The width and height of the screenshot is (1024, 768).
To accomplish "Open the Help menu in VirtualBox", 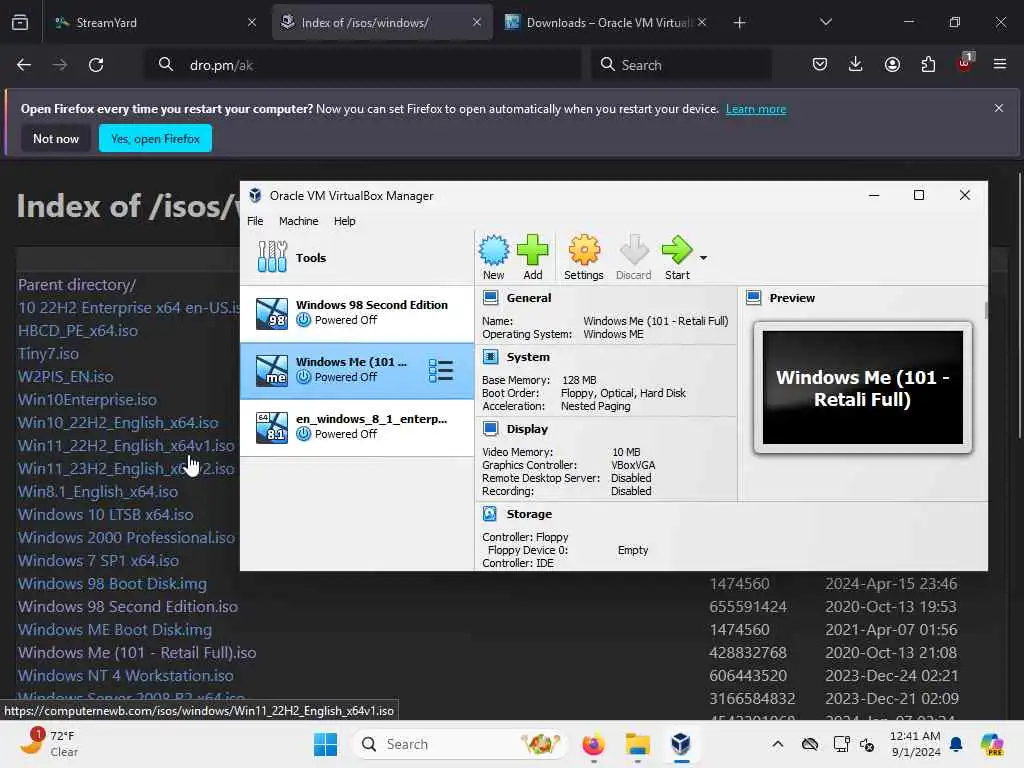I will (344, 221).
